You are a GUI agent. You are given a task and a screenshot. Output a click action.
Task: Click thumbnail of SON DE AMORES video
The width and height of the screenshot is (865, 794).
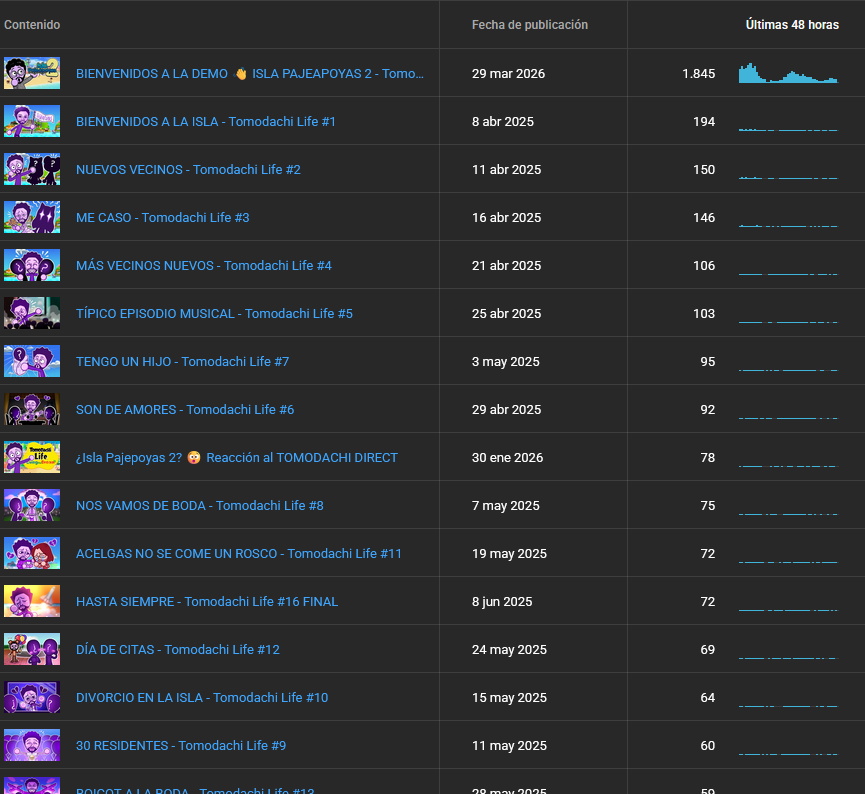tap(32, 409)
